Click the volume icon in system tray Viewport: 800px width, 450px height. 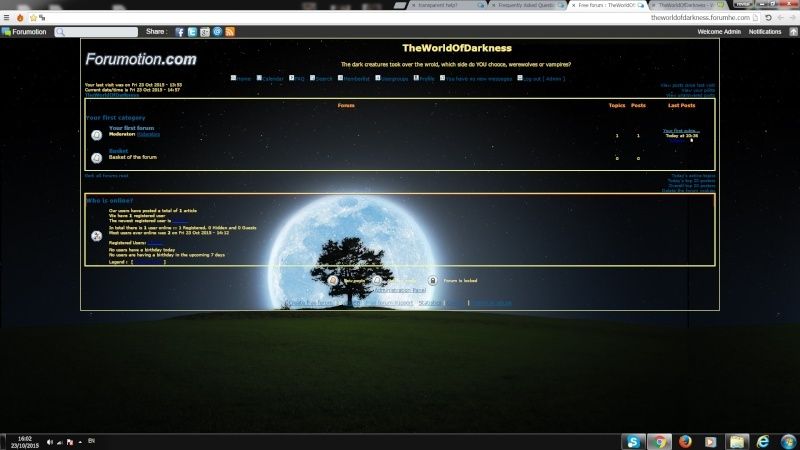click(49, 442)
